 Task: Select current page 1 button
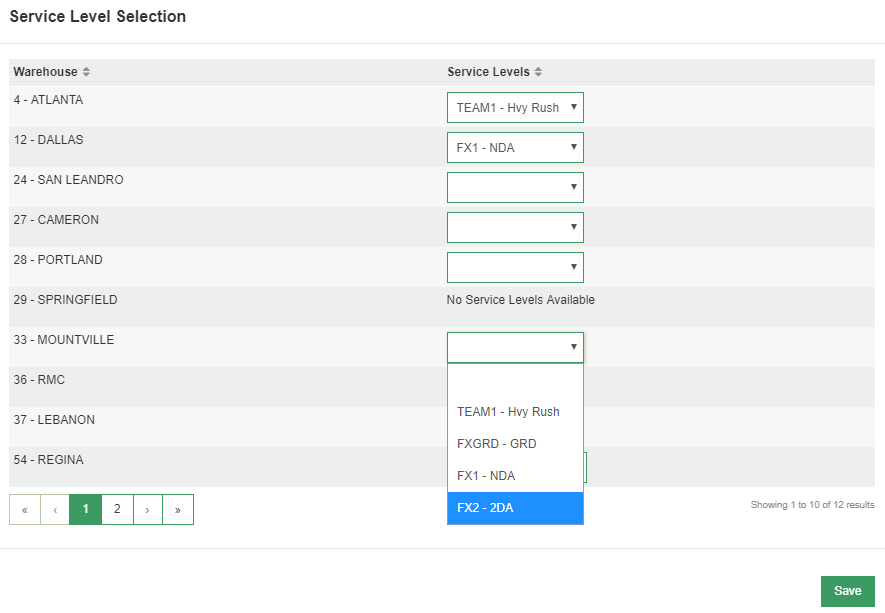(x=86, y=510)
